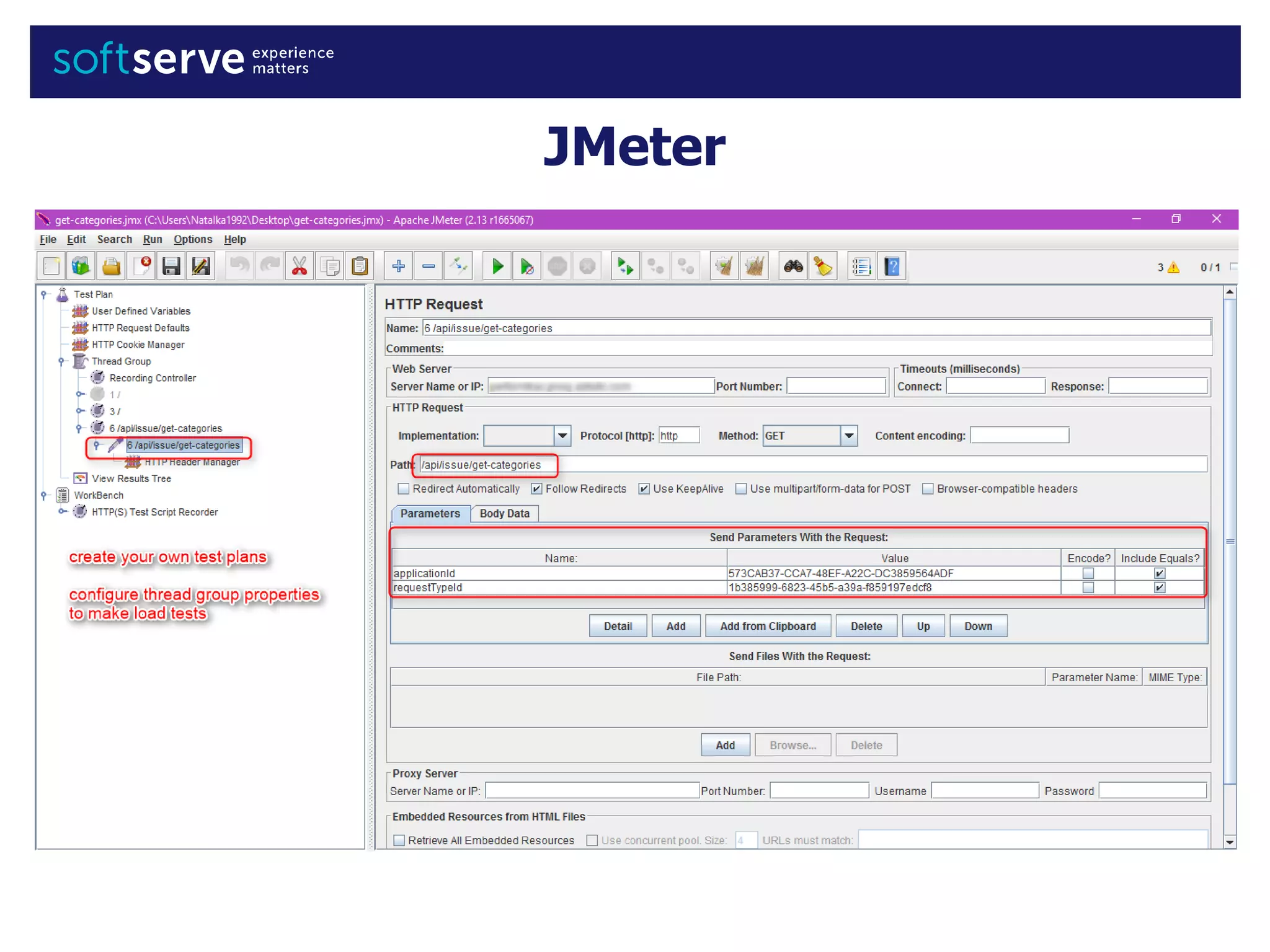The image size is (1270, 952).
Task: Click the Expand All plus icon
Action: pos(399,267)
